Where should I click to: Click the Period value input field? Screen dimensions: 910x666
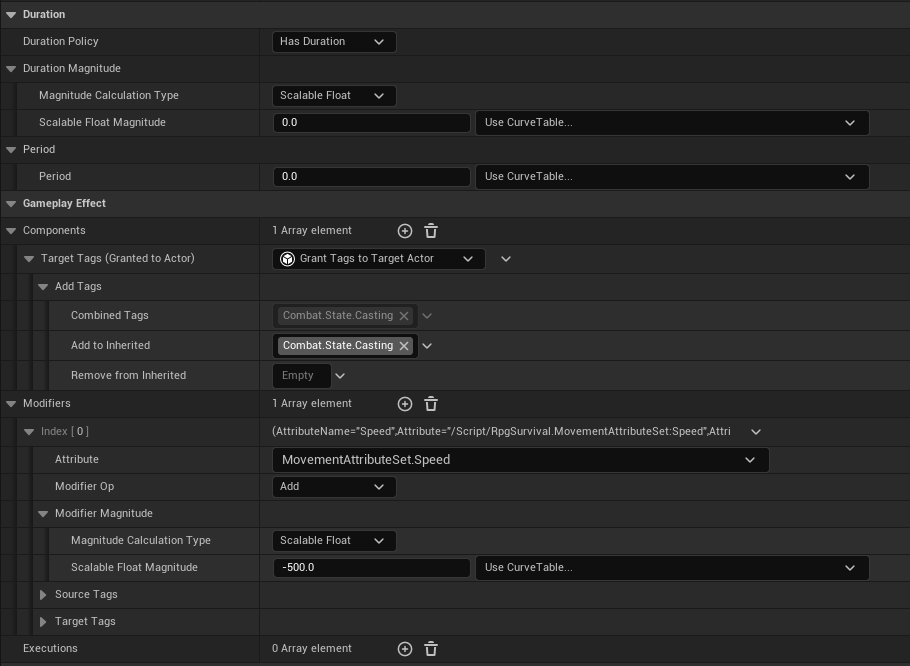click(370, 177)
